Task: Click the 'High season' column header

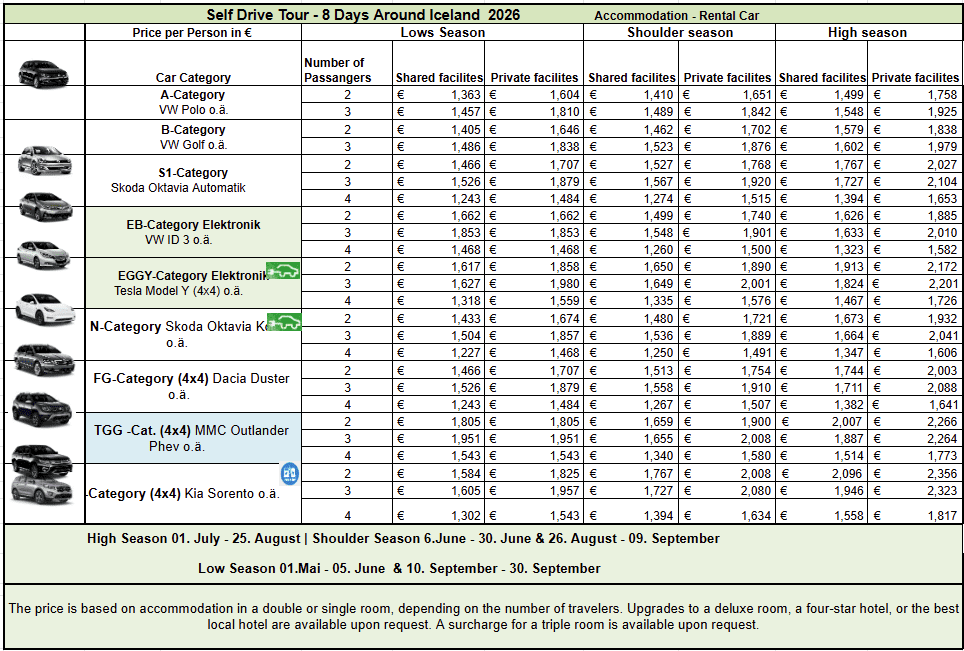Action: [867, 32]
